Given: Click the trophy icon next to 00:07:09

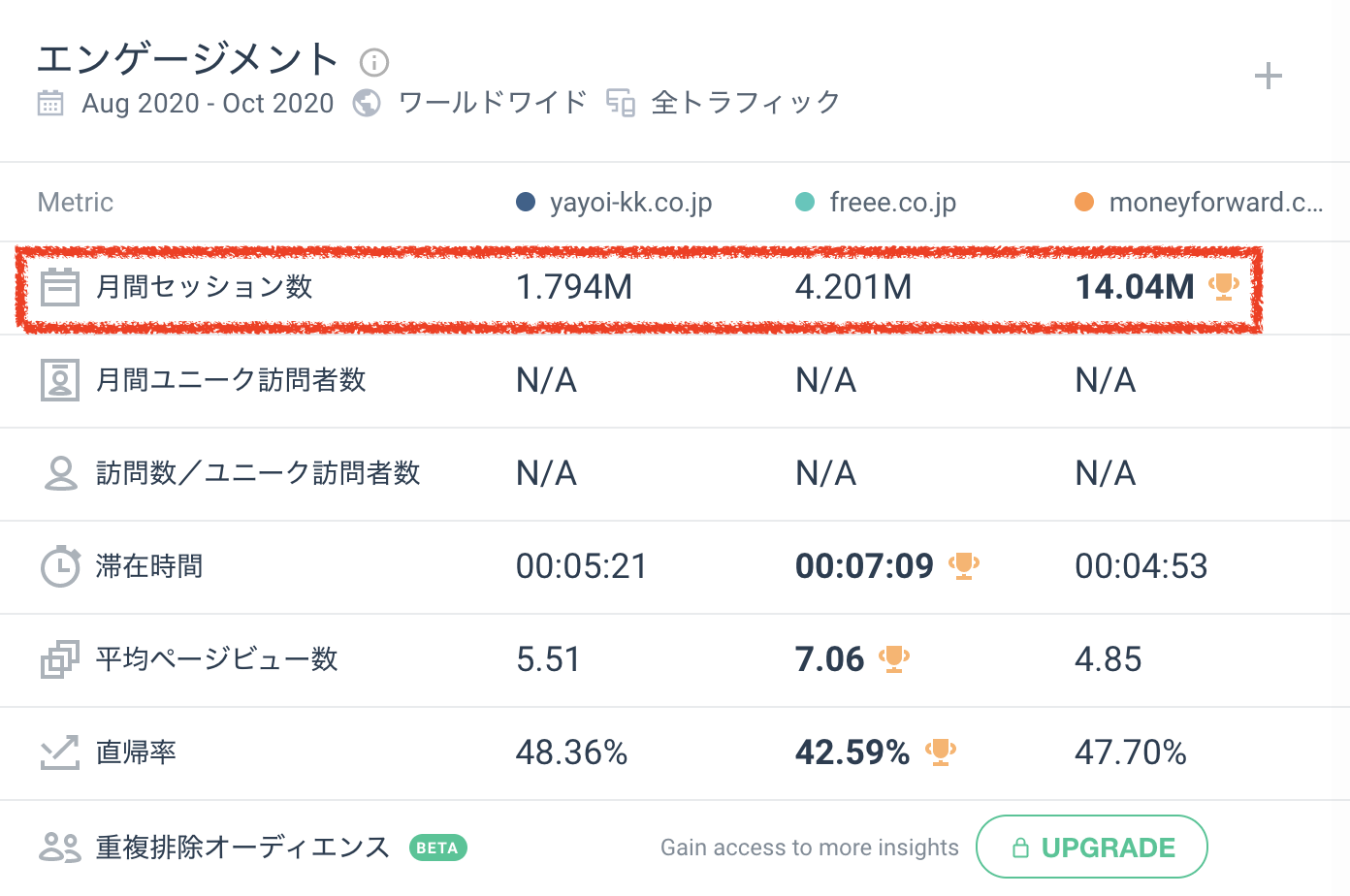Looking at the screenshot, I should [964, 565].
